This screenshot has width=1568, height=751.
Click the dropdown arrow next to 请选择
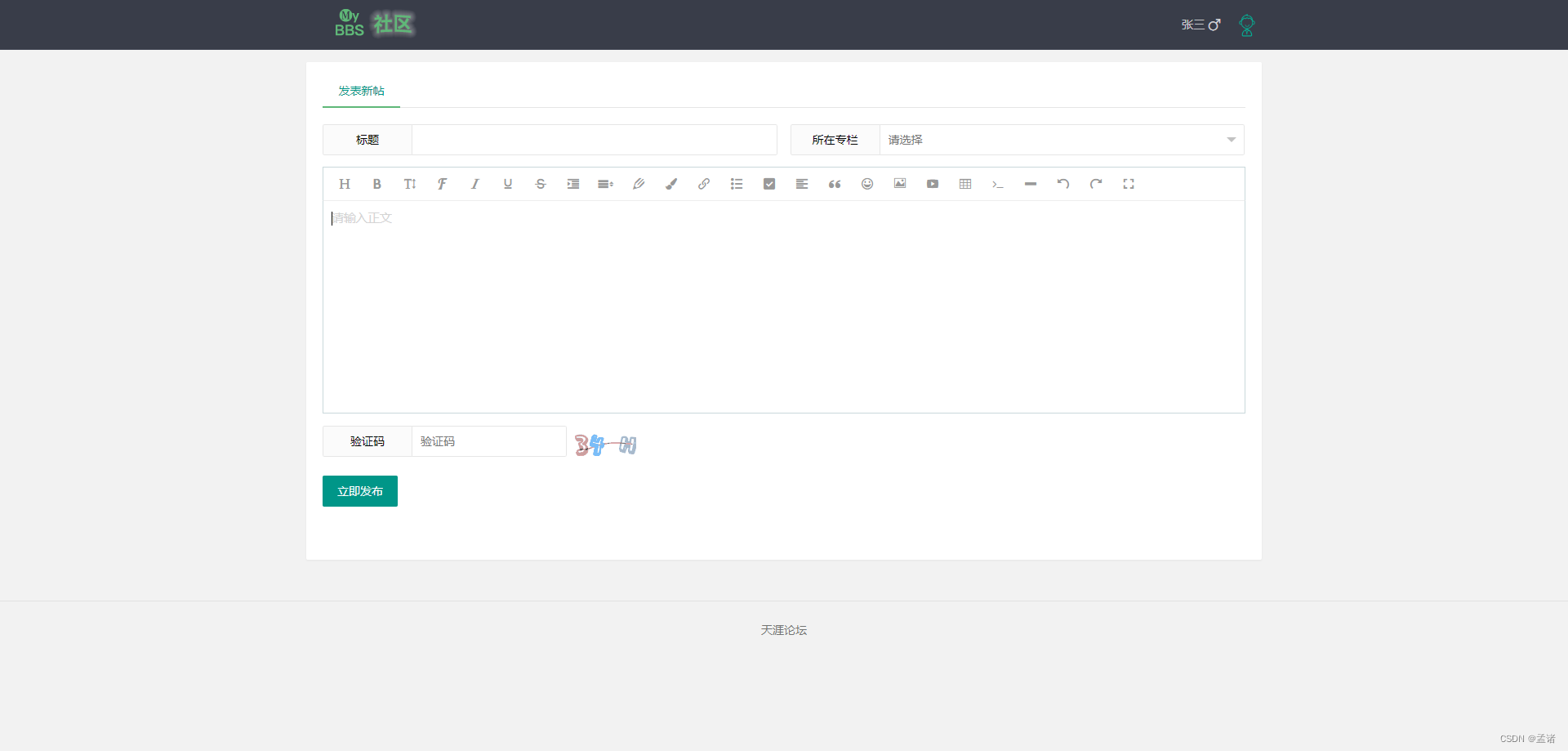[x=1232, y=140]
